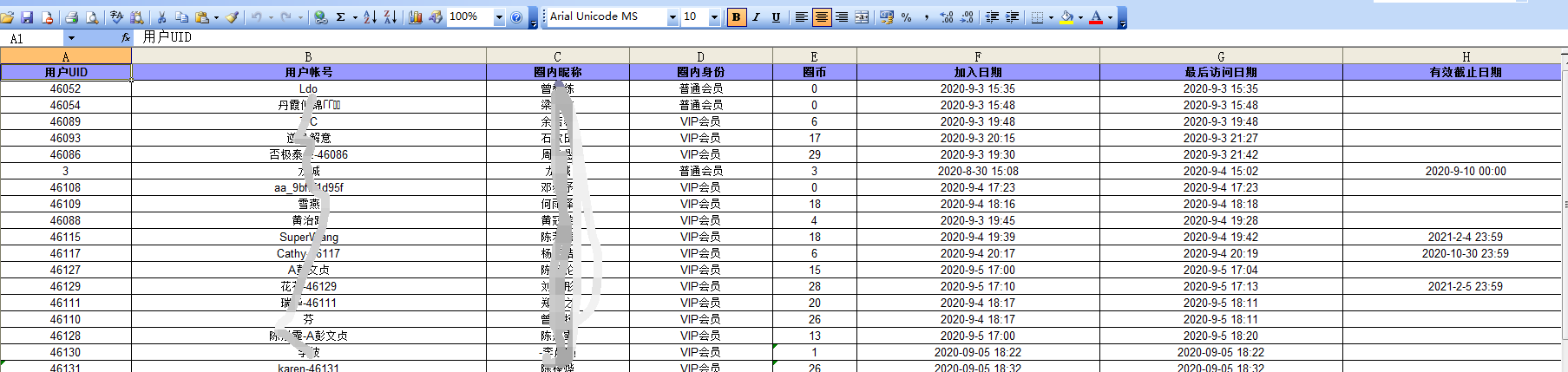The height and width of the screenshot is (372, 1568).
Task: Apply the yellow fill color
Action: 1066,17
